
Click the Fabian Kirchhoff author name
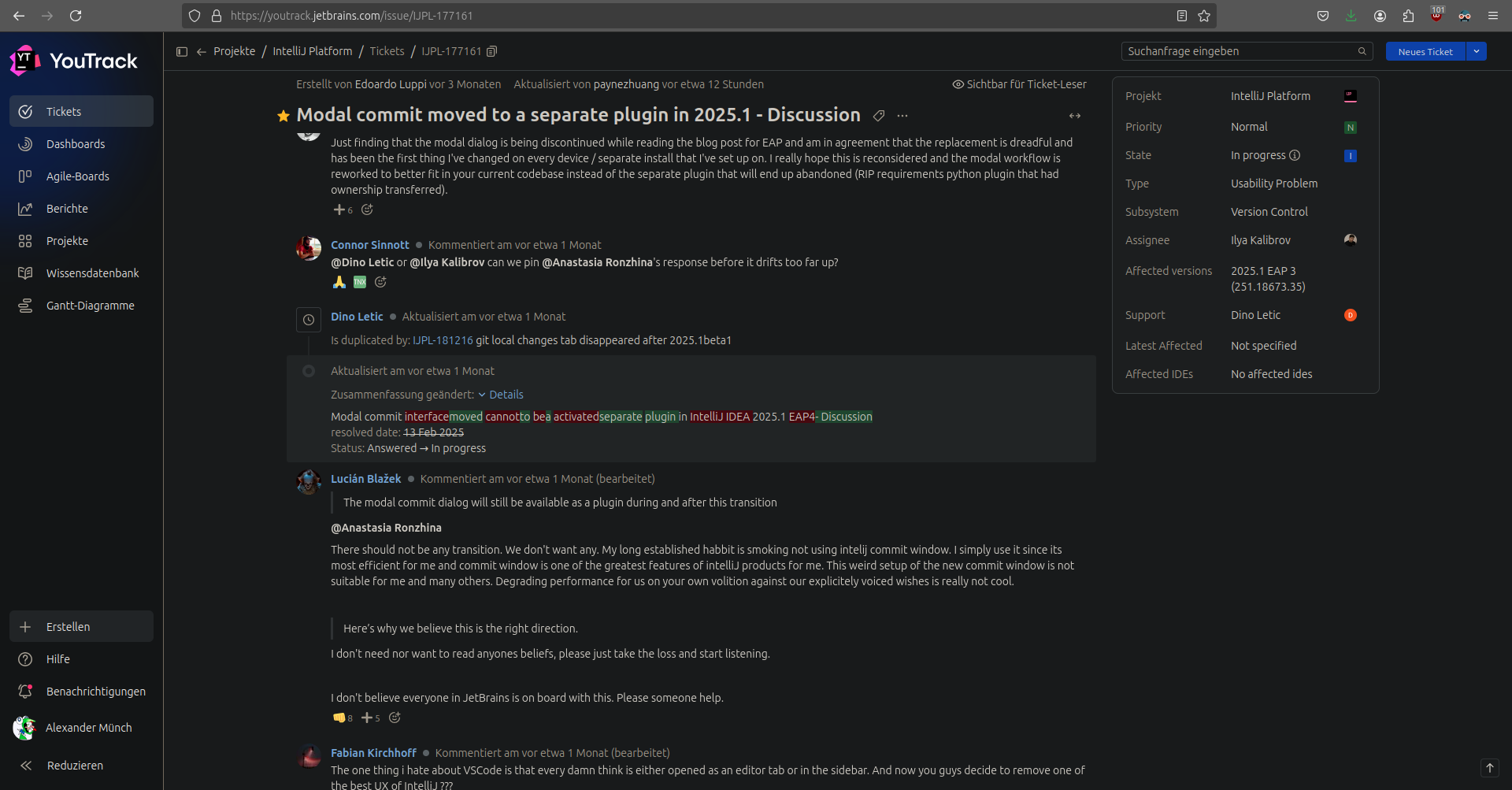coord(373,753)
